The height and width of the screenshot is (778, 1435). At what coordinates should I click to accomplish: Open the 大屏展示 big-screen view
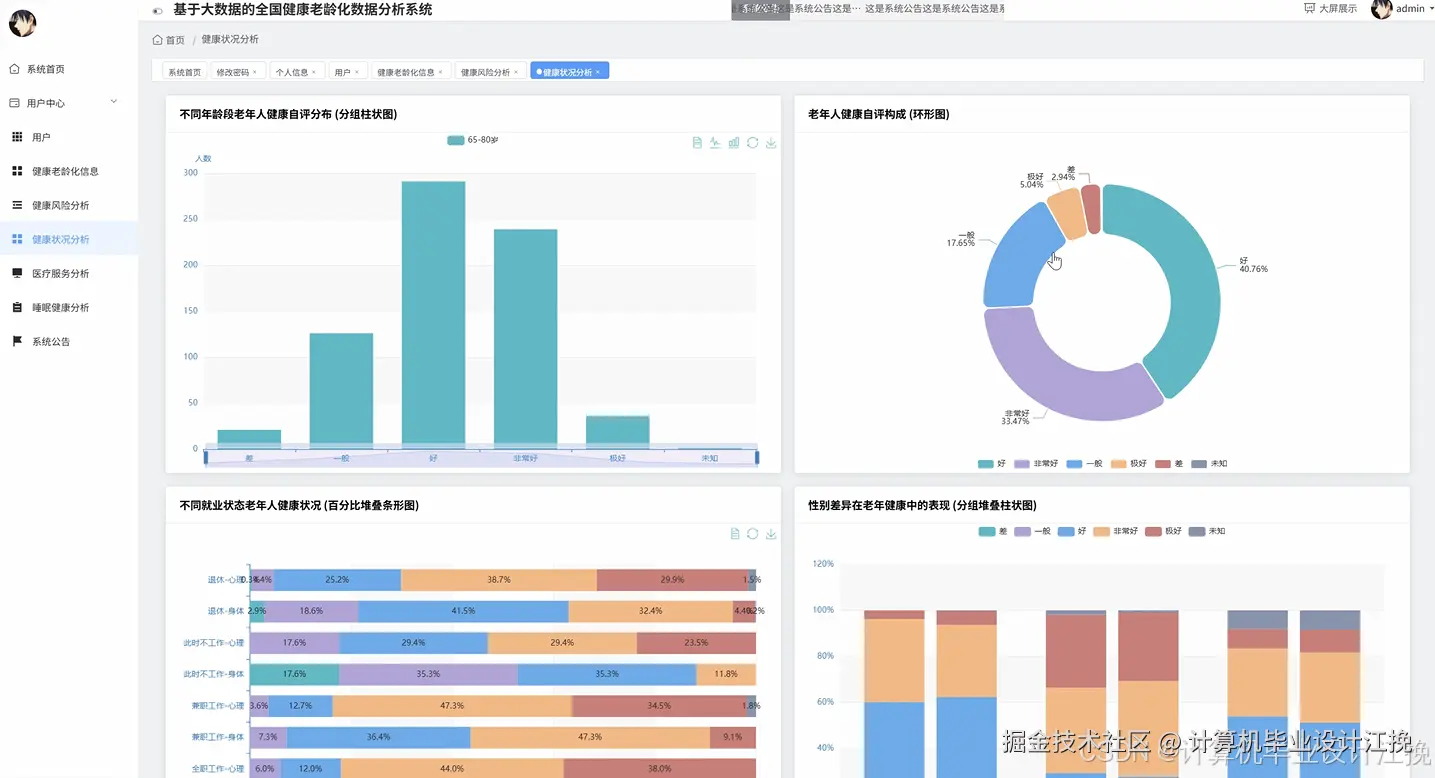click(x=1330, y=9)
